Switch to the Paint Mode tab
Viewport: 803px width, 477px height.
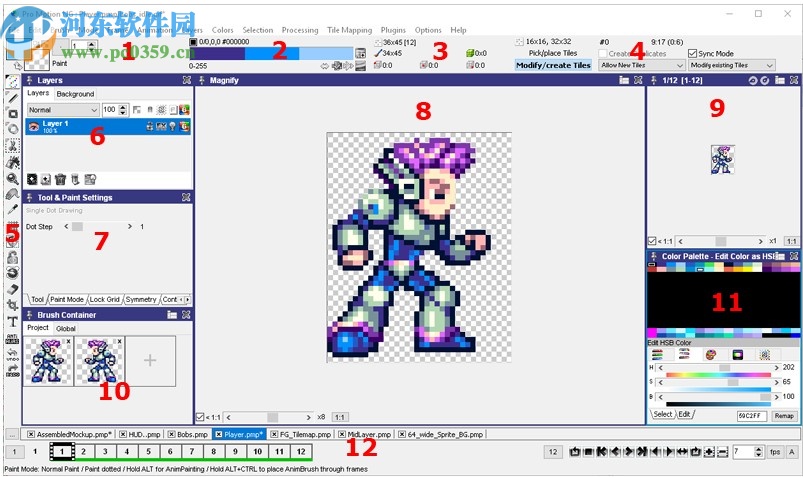coord(68,299)
